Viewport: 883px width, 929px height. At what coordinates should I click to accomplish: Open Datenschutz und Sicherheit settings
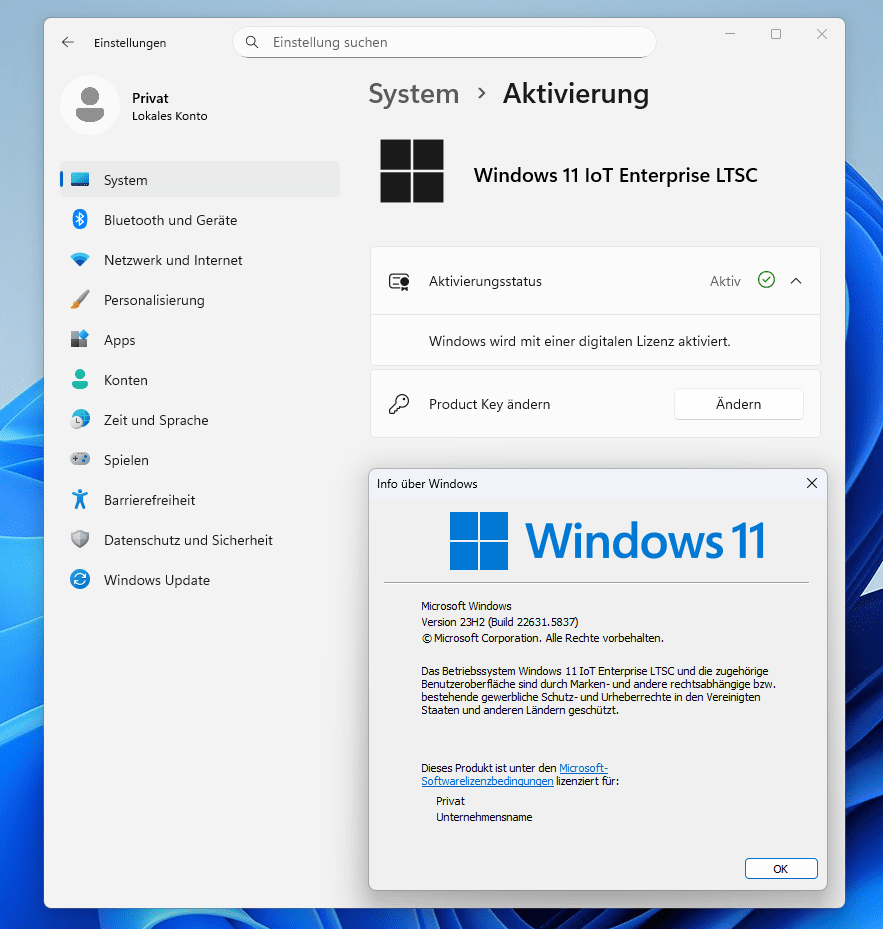coord(200,540)
